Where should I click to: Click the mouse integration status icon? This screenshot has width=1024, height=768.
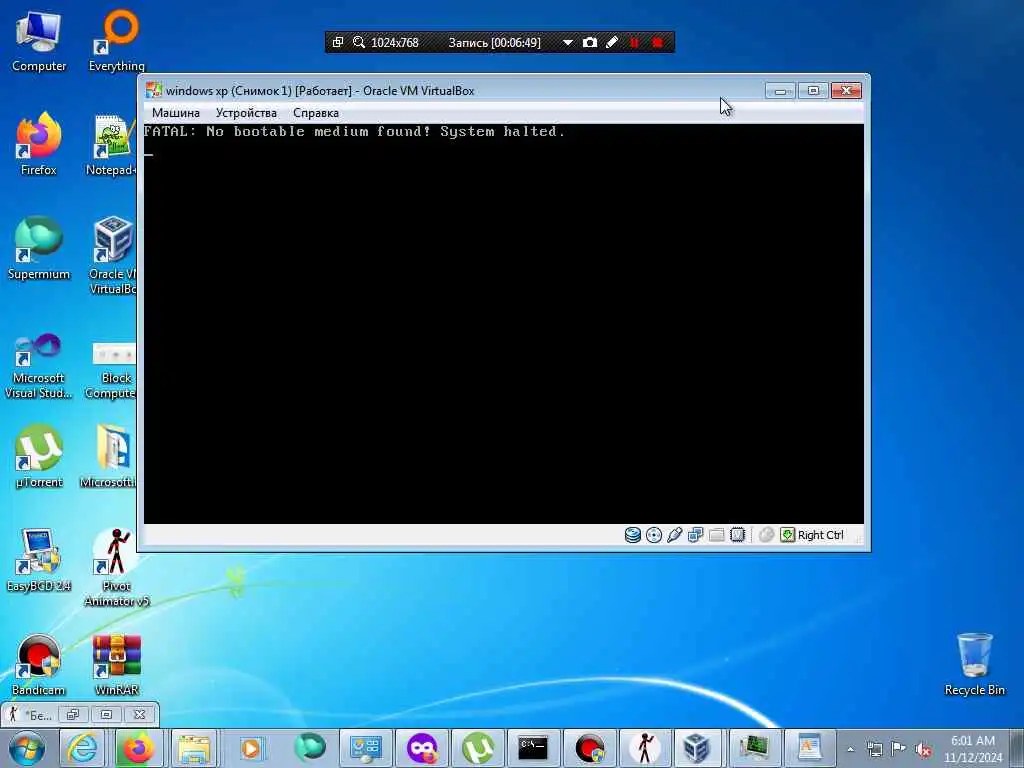[x=767, y=535]
